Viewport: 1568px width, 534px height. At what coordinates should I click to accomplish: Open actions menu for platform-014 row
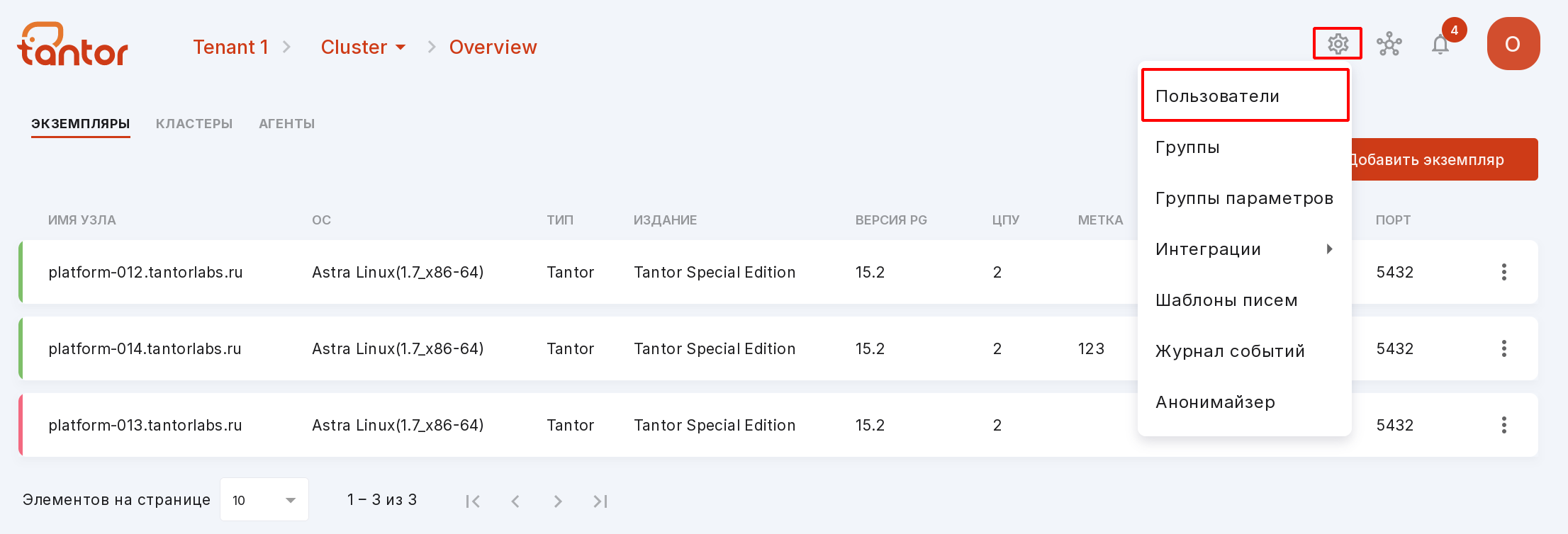point(1504,348)
